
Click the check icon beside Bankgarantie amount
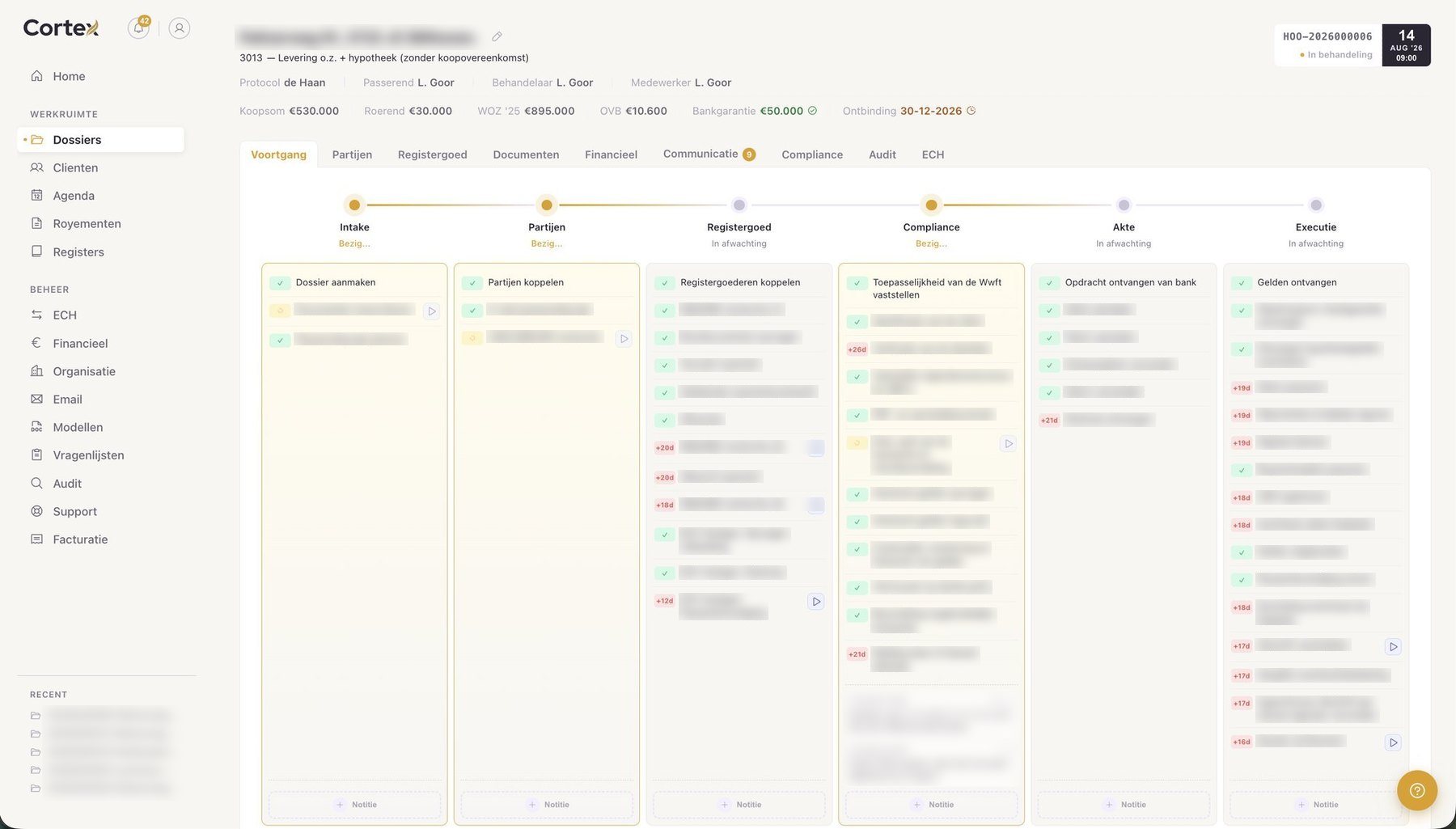click(812, 111)
